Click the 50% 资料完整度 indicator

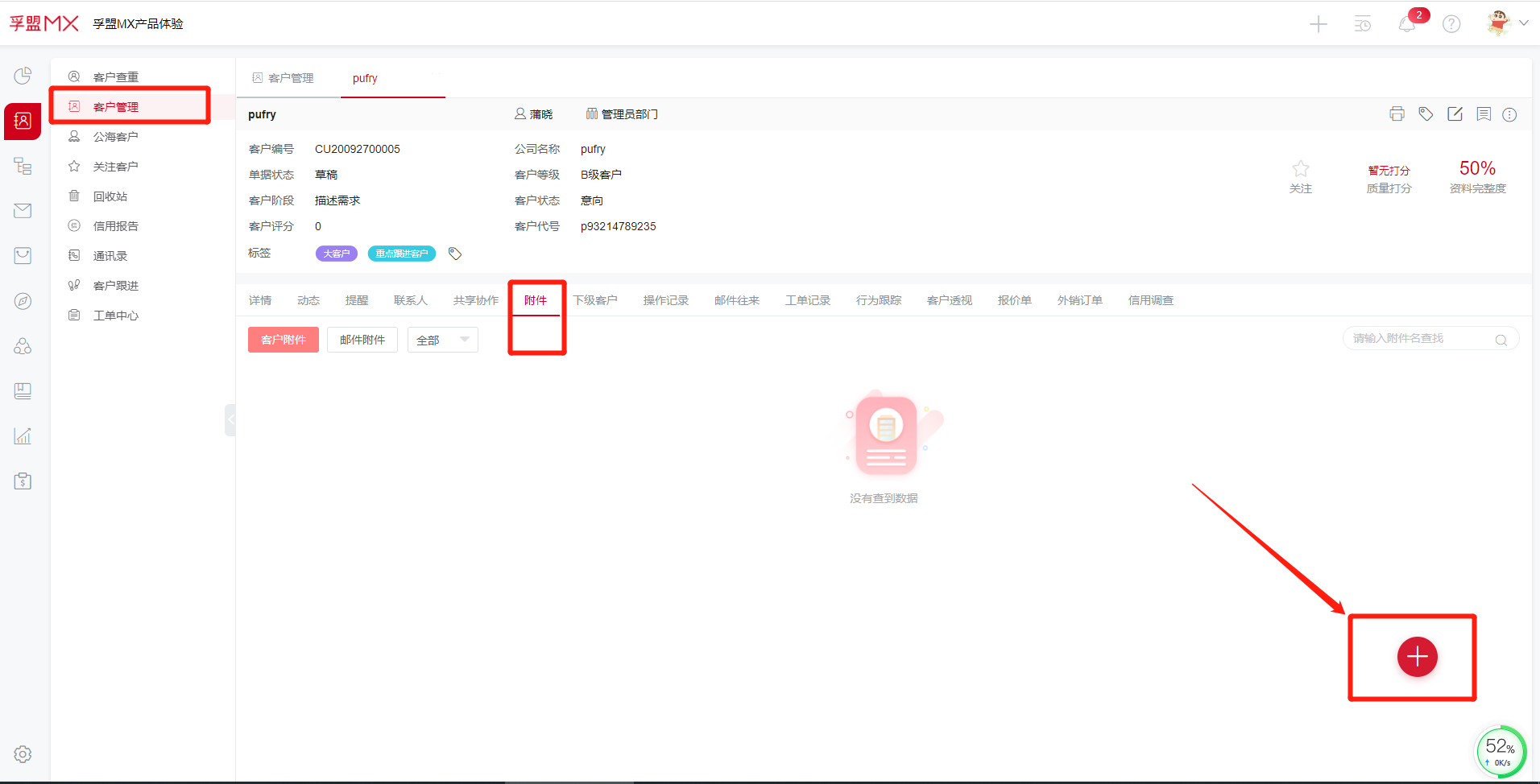coord(1477,176)
